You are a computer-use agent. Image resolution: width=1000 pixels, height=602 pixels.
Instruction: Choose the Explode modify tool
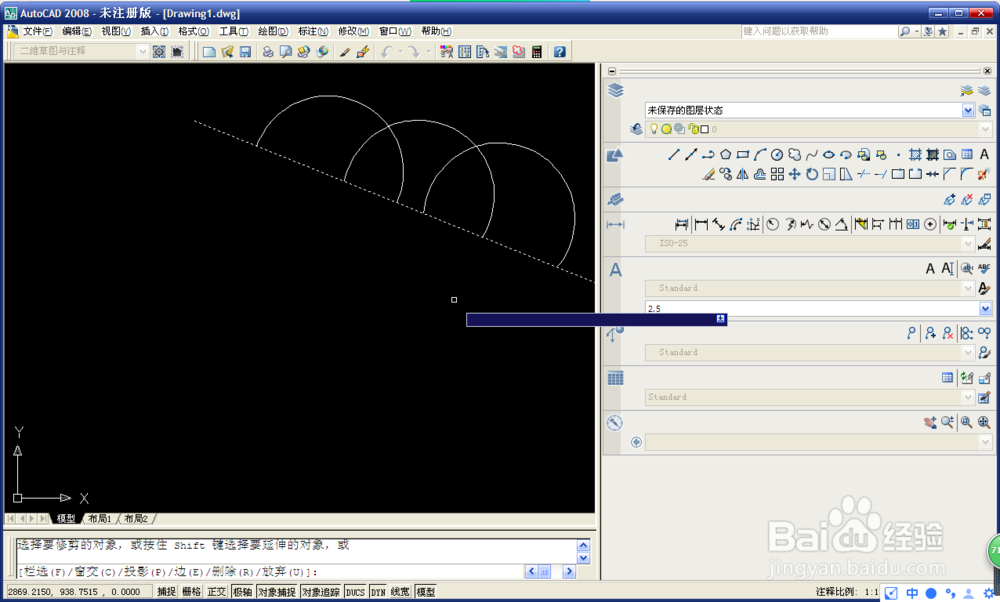click(x=984, y=174)
